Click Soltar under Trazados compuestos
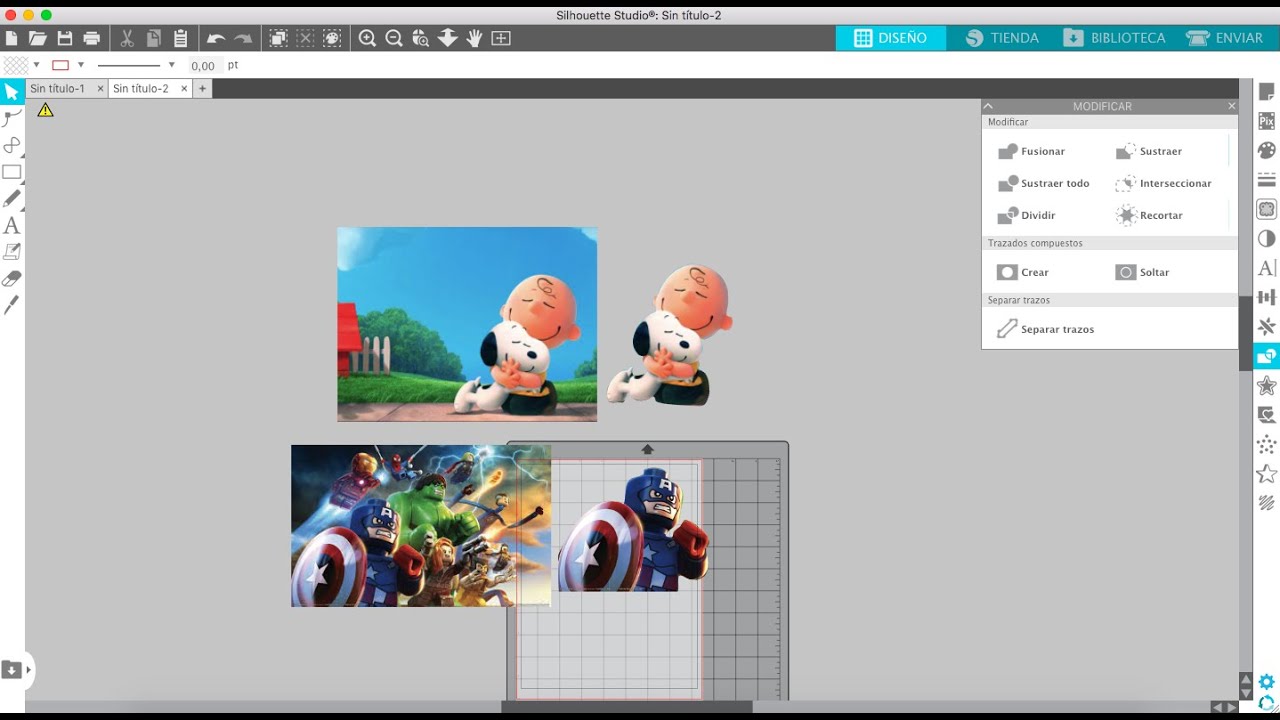The height and width of the screenshot is (720, 1280). click(x=1142, y=272)
